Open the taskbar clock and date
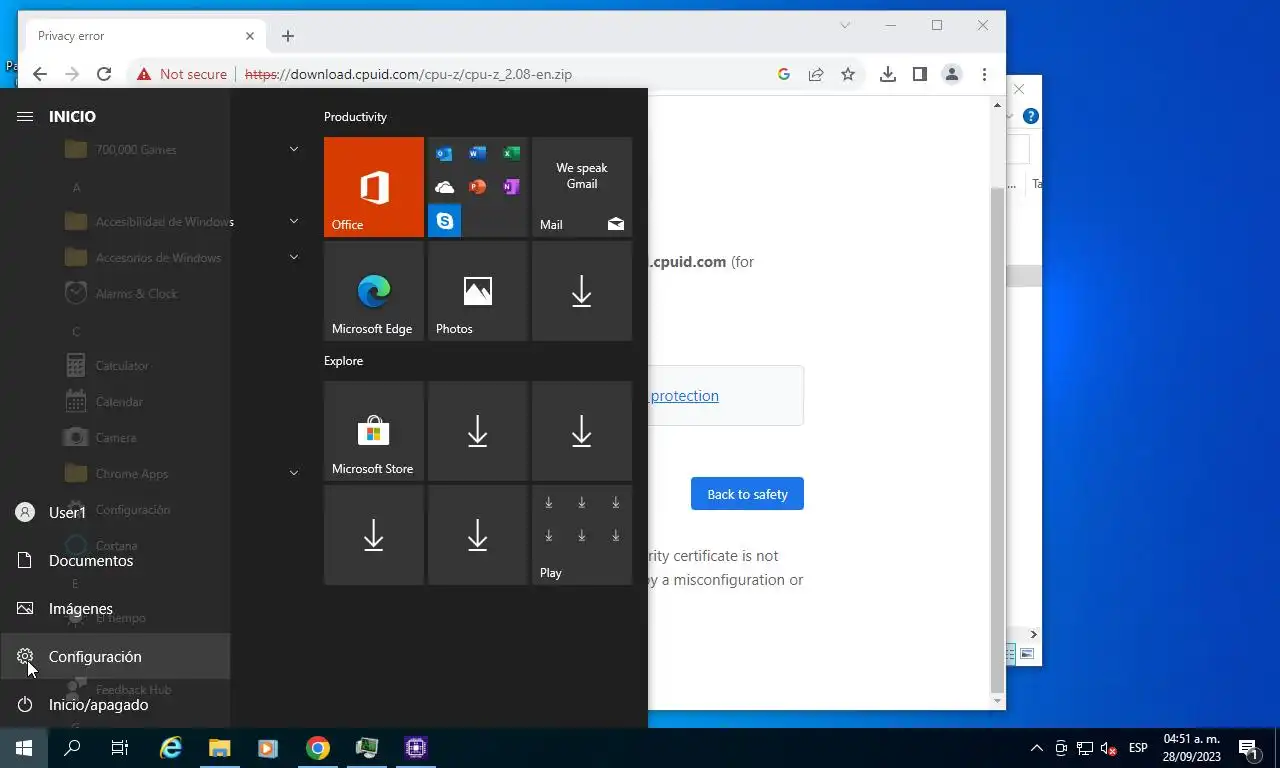 point(1191,748)
